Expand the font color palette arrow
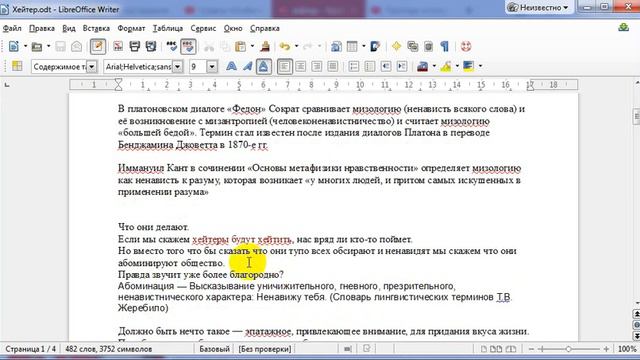Viewport: 640px width, 360px height. [434, 66]
